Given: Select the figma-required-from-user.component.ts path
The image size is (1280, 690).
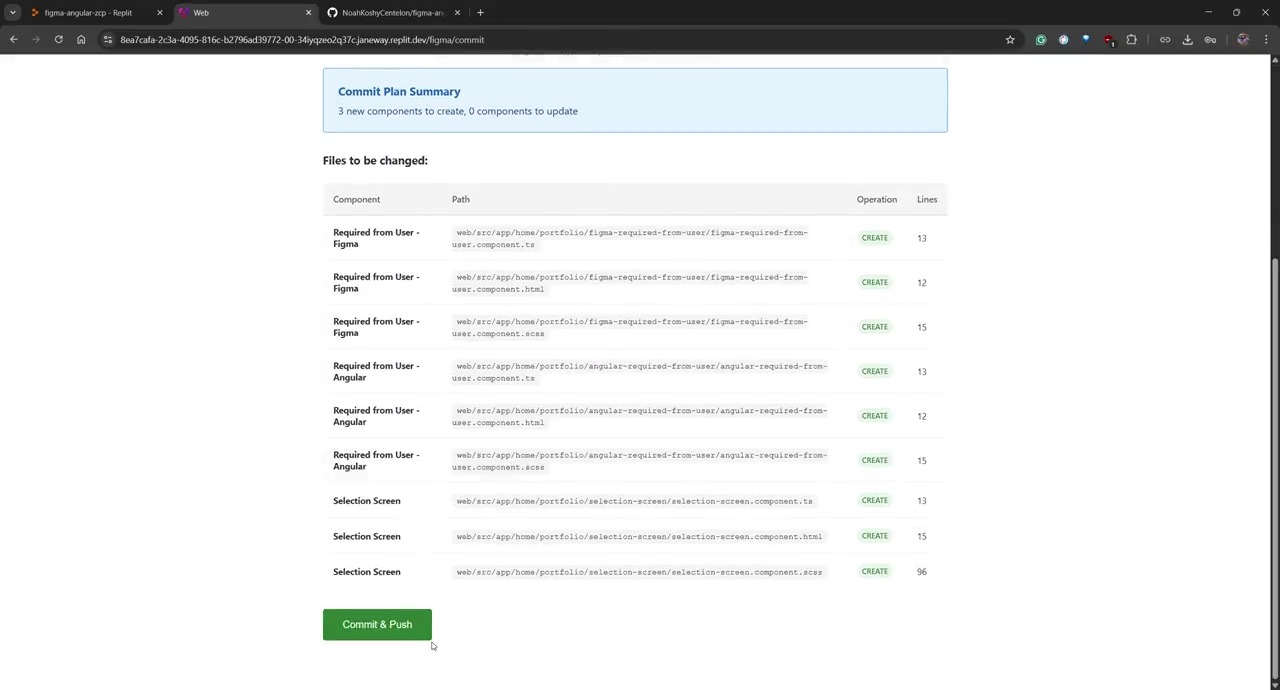Looking at the screenshot, I should click(630, 238).
